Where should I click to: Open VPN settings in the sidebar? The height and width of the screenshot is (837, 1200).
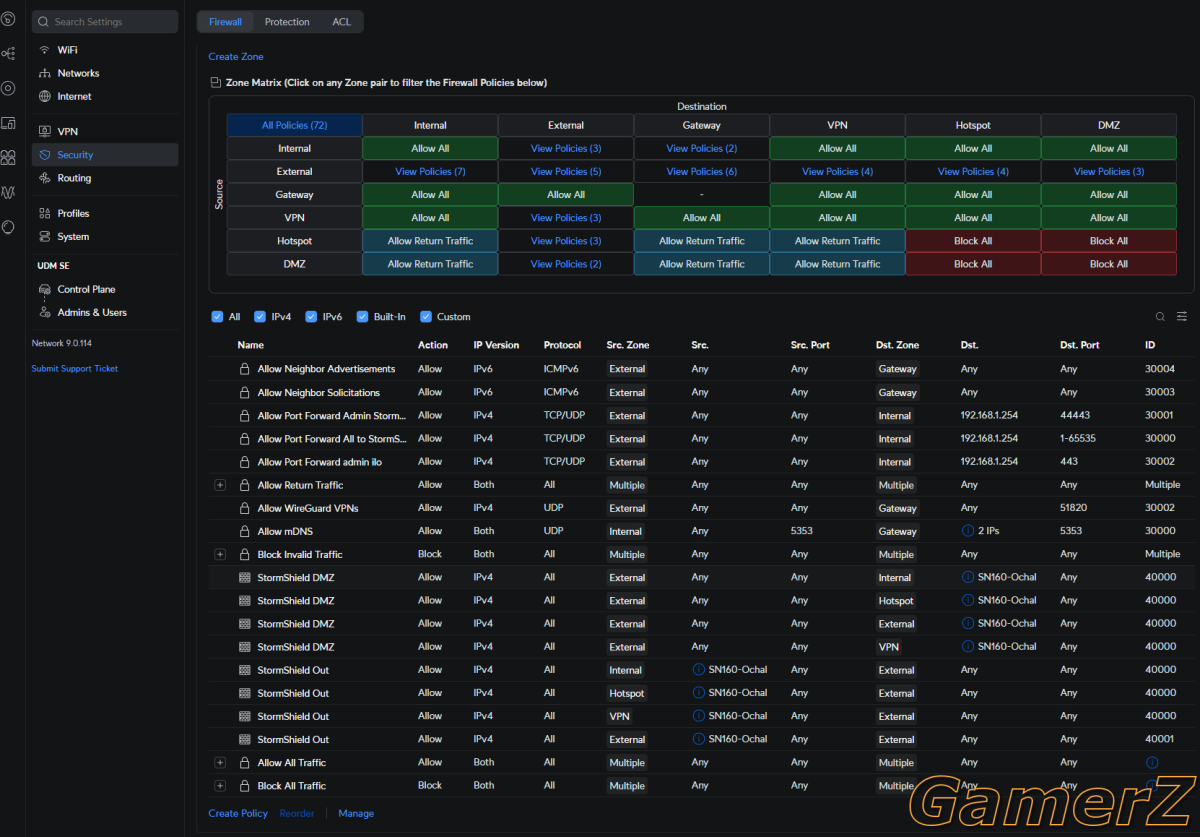[x=105, y=132]
